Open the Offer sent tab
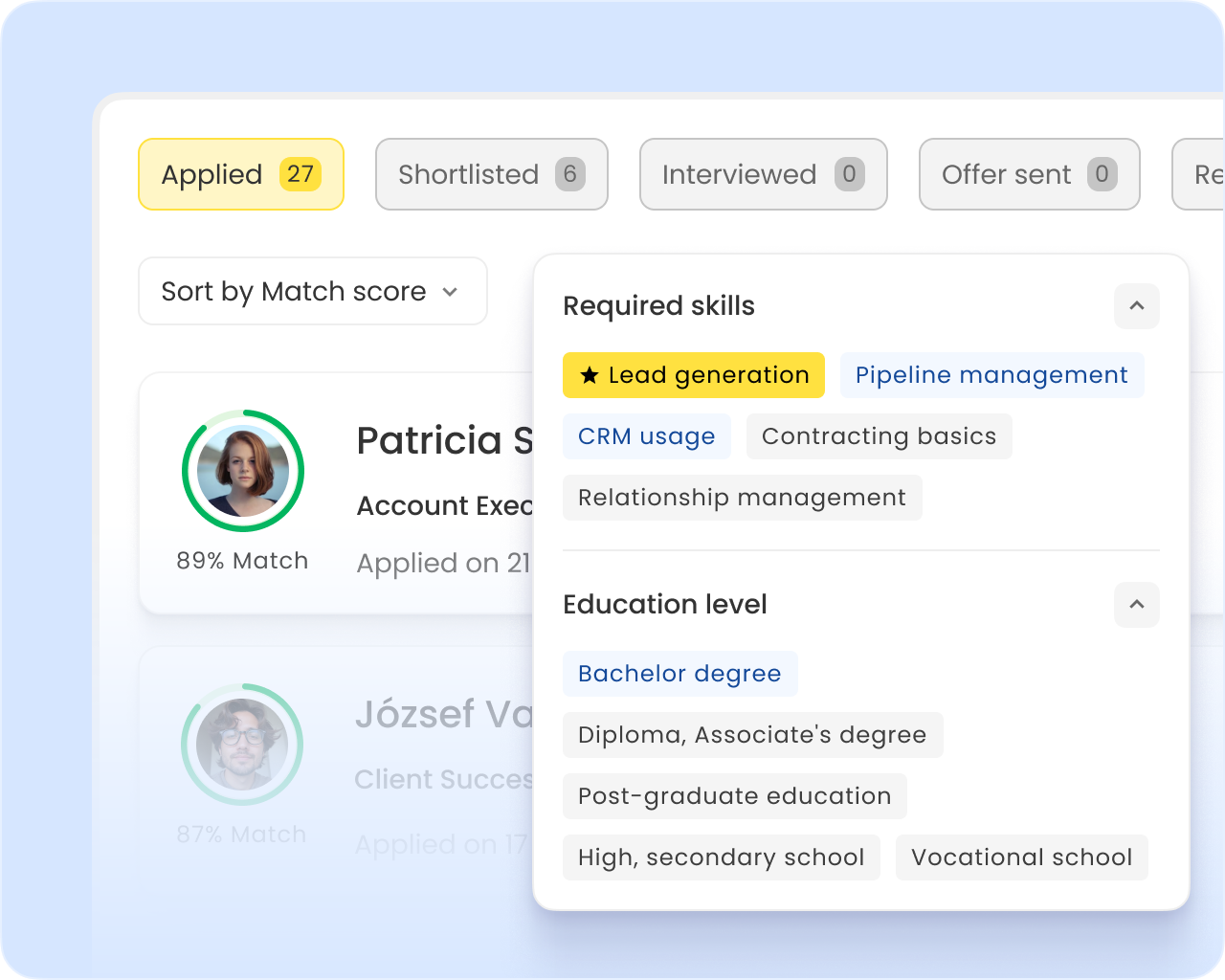The height and width of the screenshot is (980, 1225). (1029, 174)
